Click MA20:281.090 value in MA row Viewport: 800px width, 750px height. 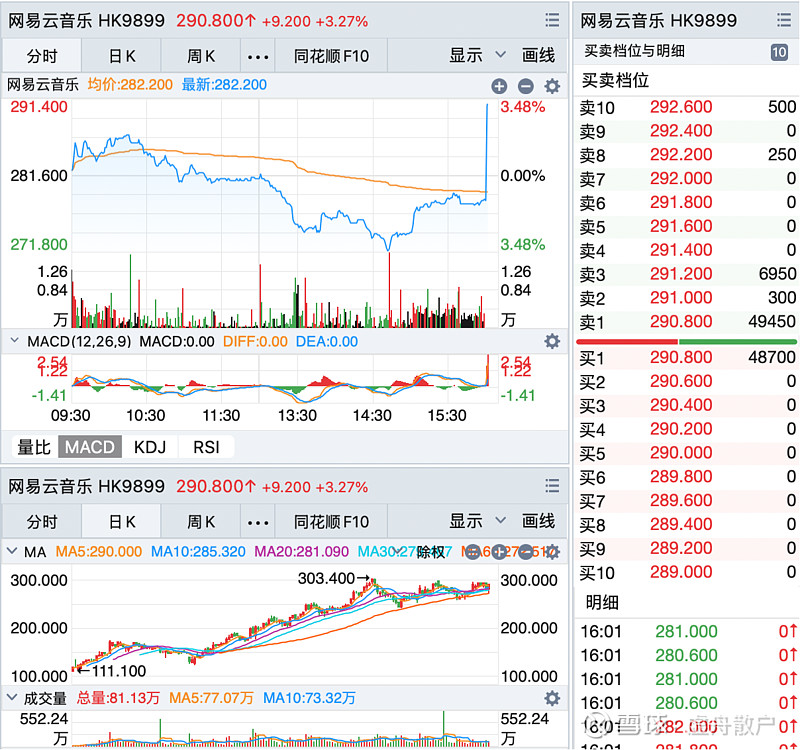pos(302,552)
